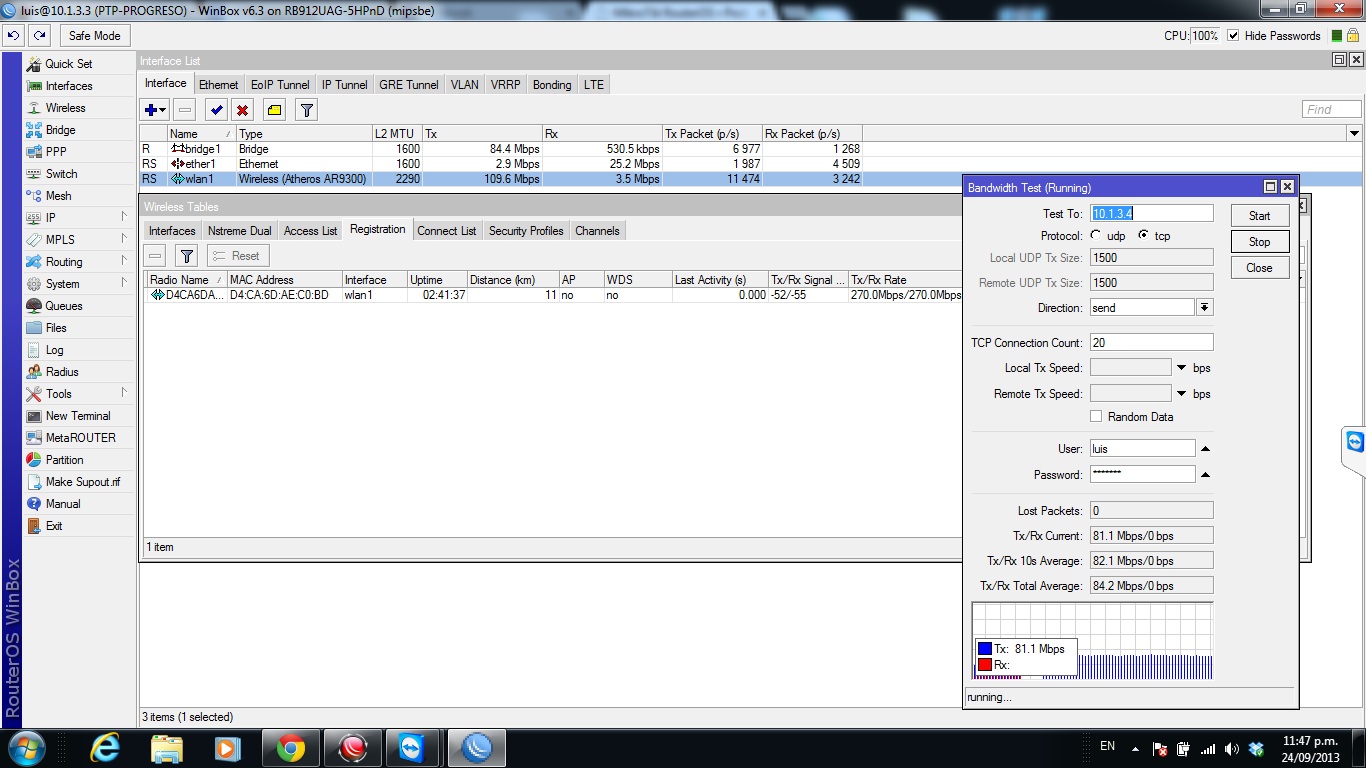Expand the IP submenu in sidebar
Image resolution: width=1366 pixels, height=768 pixels.
pyautogui.click(x=124, y=217)
